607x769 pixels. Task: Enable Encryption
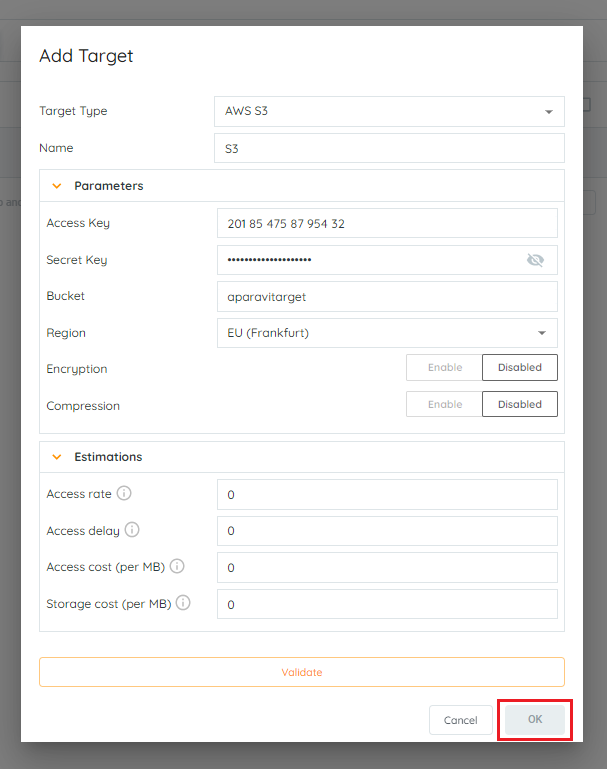444,367
